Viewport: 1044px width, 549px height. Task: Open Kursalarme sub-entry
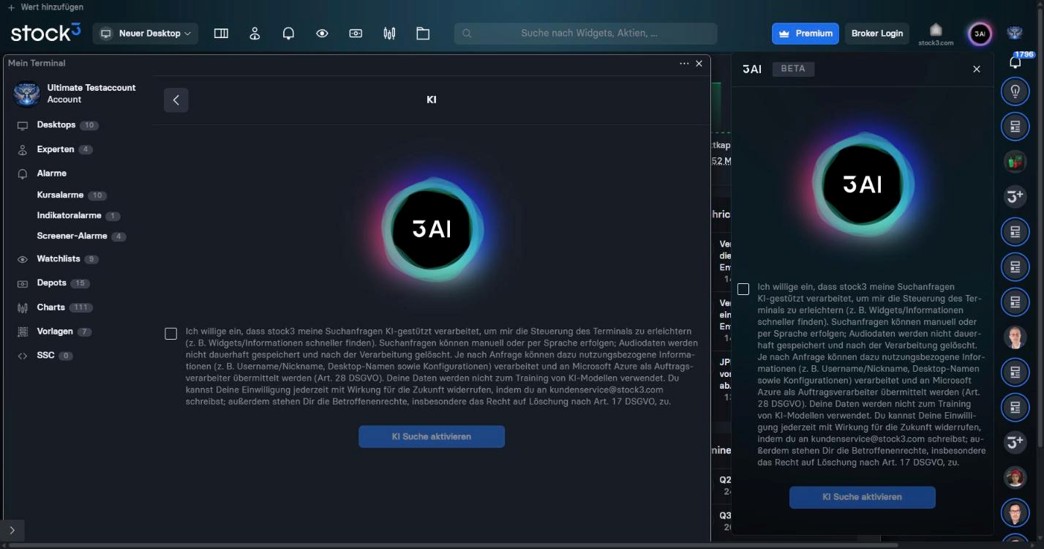point(60,195)
